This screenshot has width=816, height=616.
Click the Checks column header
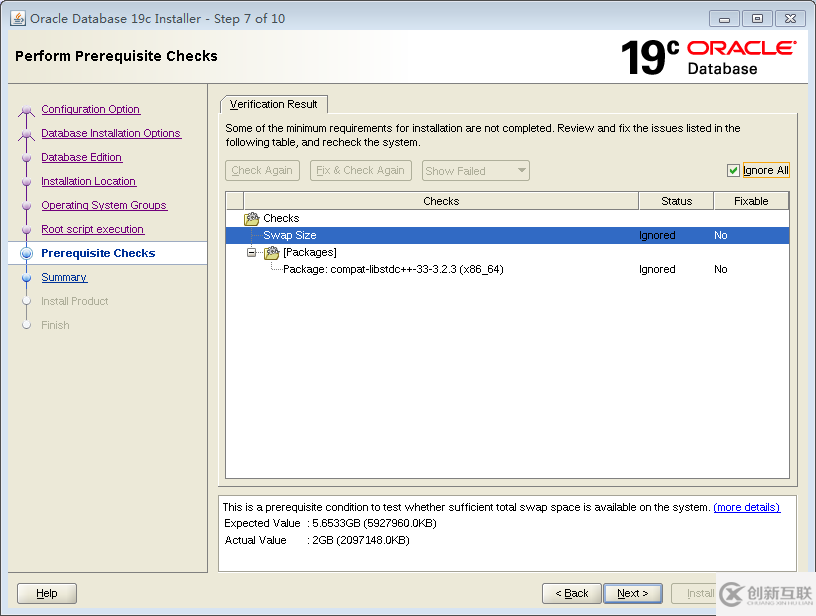point(441,201)
